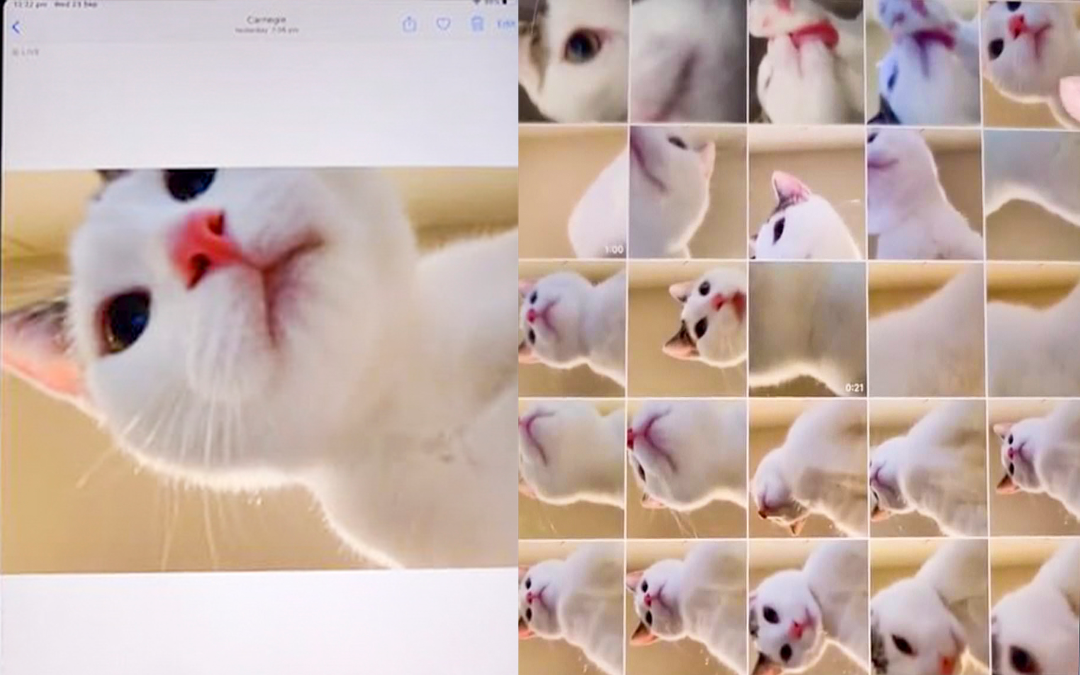This screenshot has height=675, width=1080.
Task: Tap the back chevron in the photo viewer
Action: click(15, 27)
